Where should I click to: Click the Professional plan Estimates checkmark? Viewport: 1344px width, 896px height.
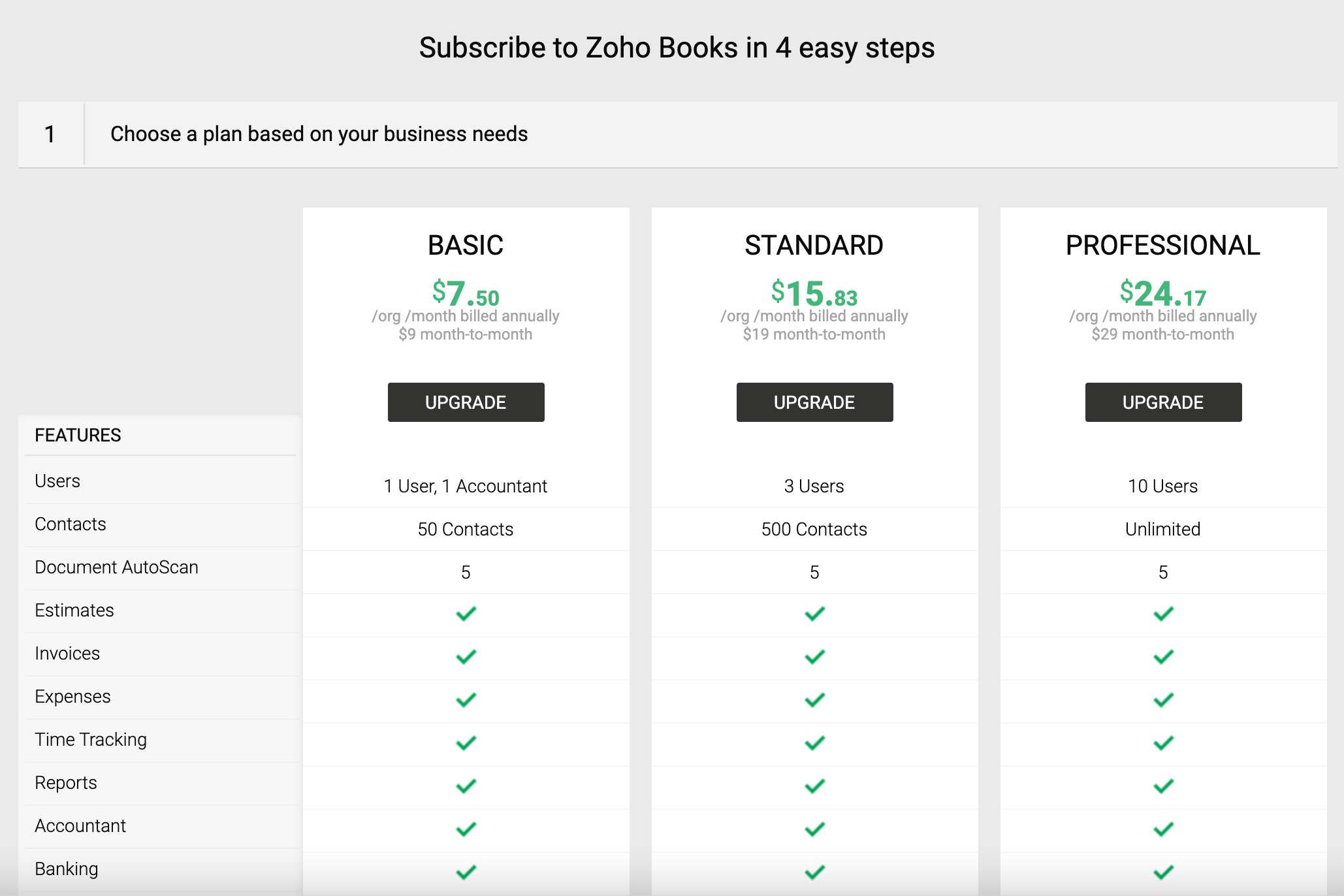1163,614
